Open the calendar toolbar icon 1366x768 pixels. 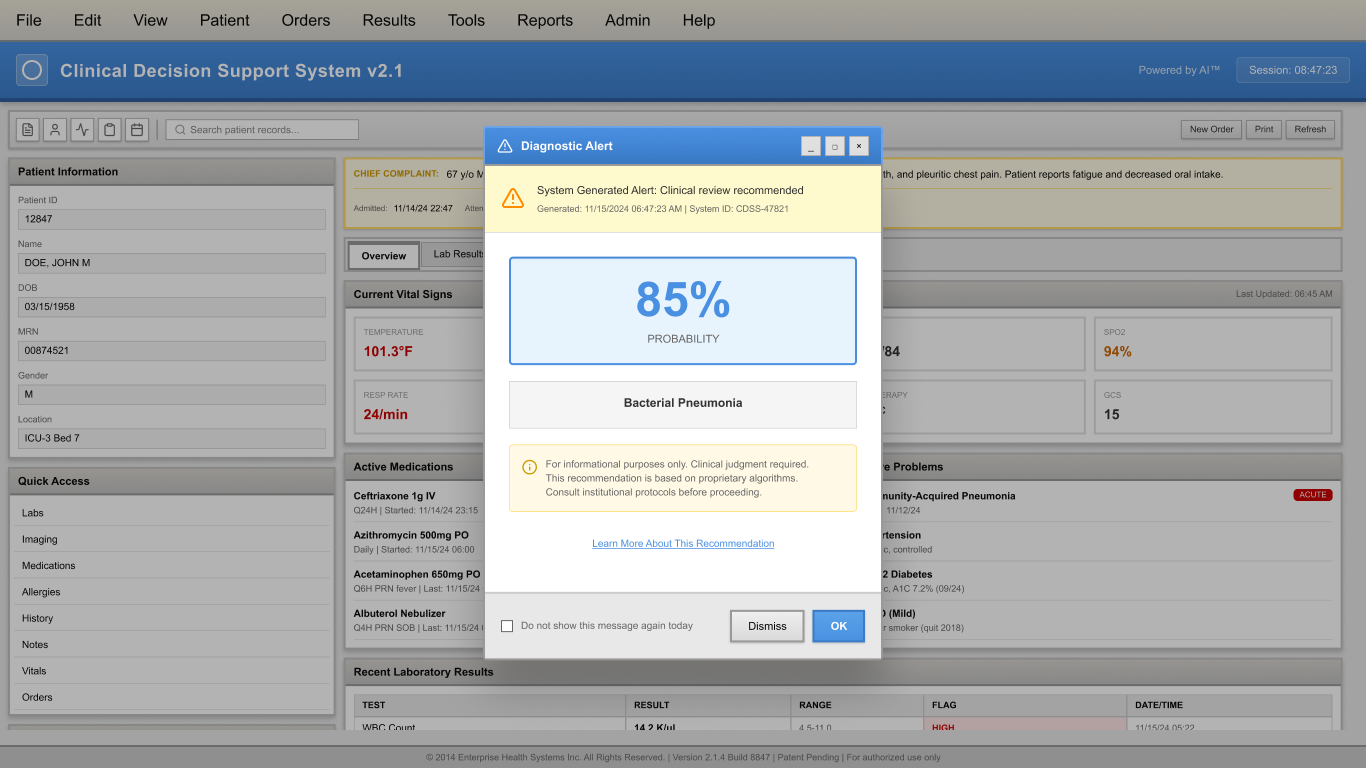136,129
